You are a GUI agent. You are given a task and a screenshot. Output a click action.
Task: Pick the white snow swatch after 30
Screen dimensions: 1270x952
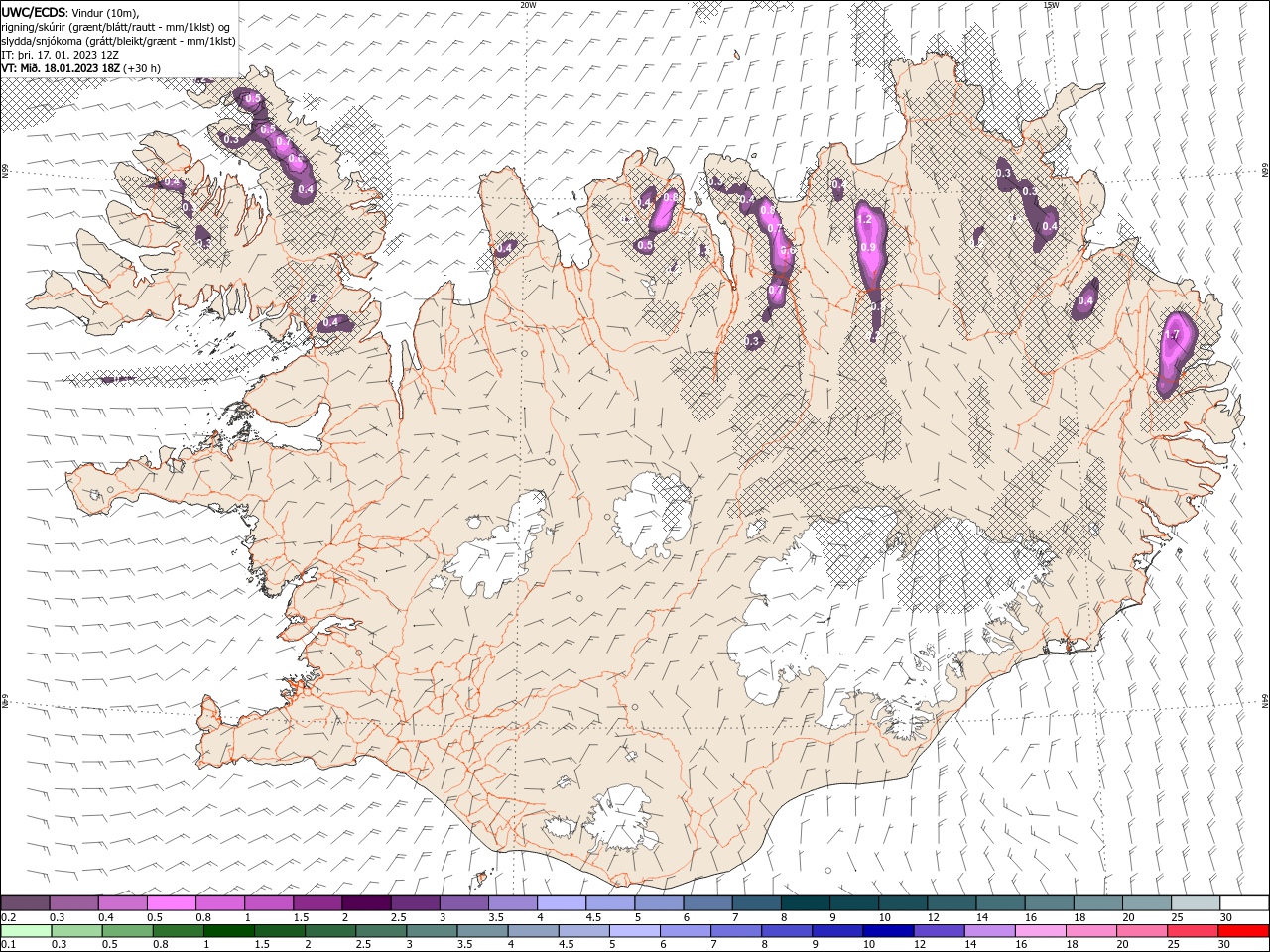click(1244, 903)
